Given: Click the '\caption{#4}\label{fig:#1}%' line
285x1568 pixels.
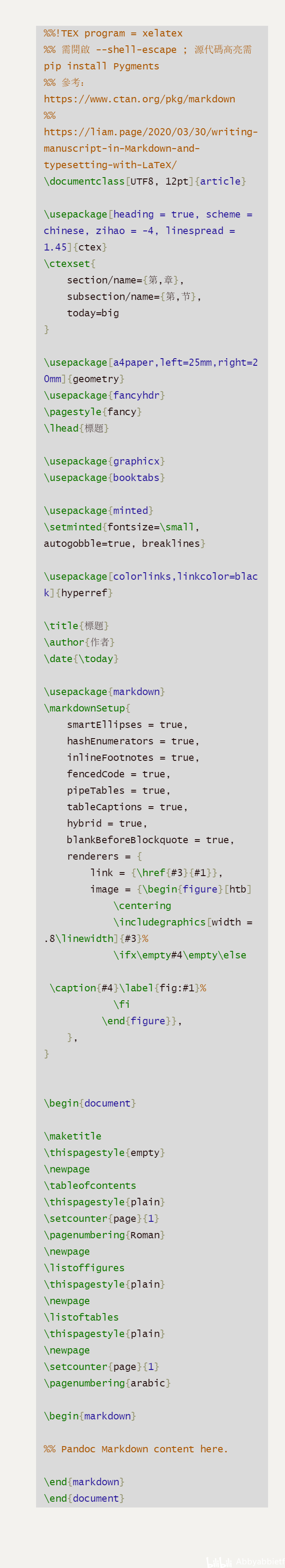Looking at the screenshot, I should 128,987.
